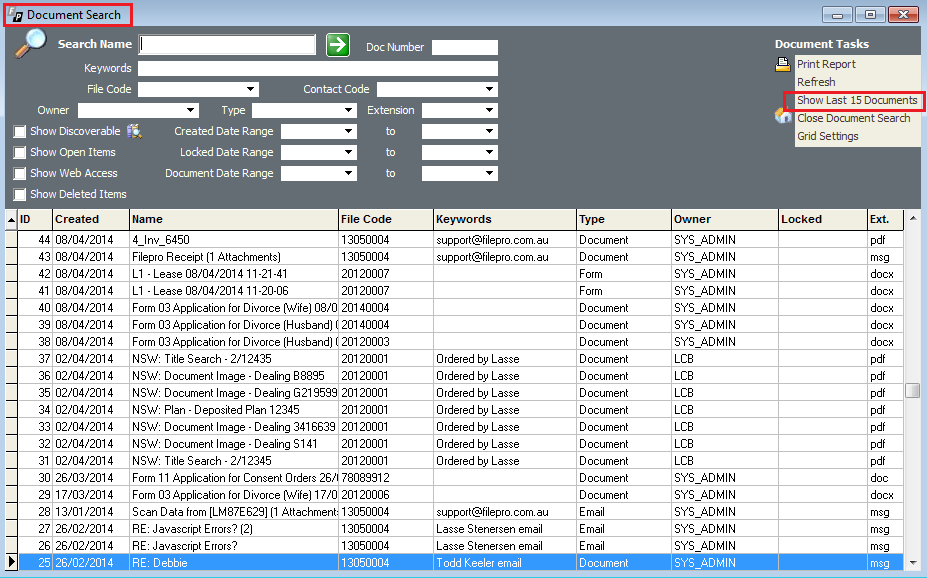The height and width of the screenshot is (578, 927).
Task: Expand the Type dropdown
Action: coord(348,111)
